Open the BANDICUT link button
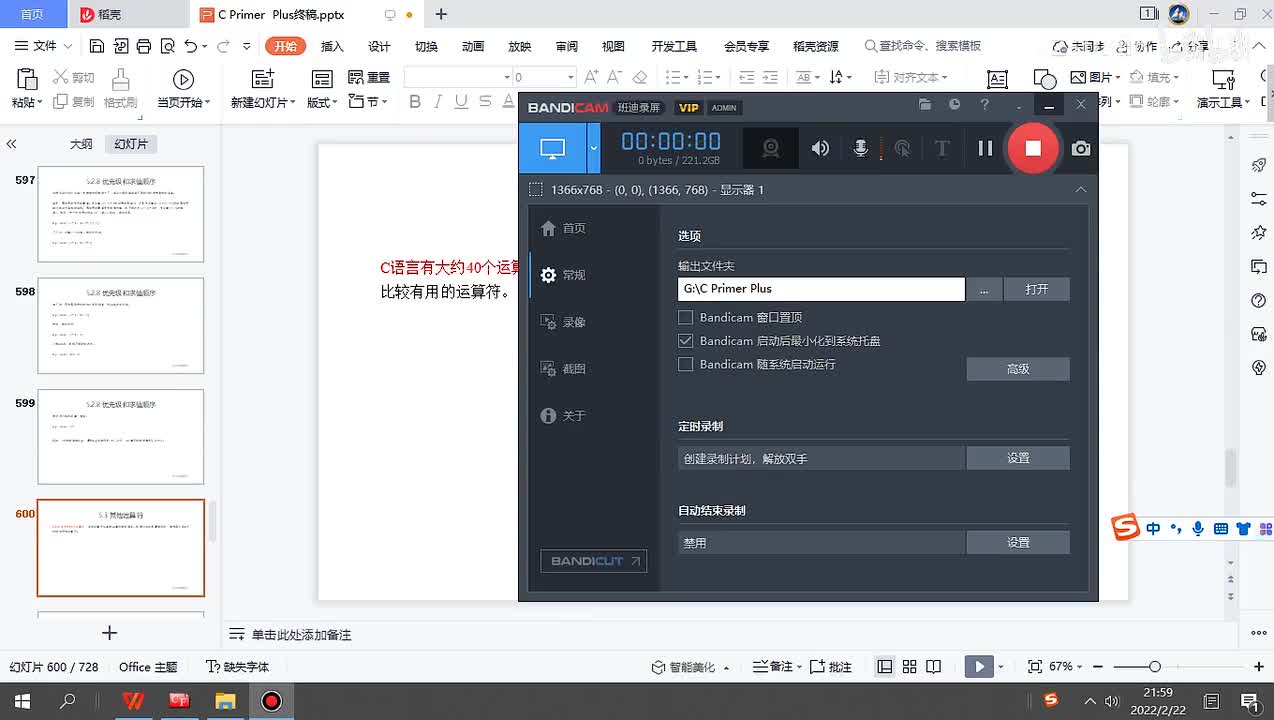The image size is (1274, 720). pyautogui.click(x=594, y=561)
